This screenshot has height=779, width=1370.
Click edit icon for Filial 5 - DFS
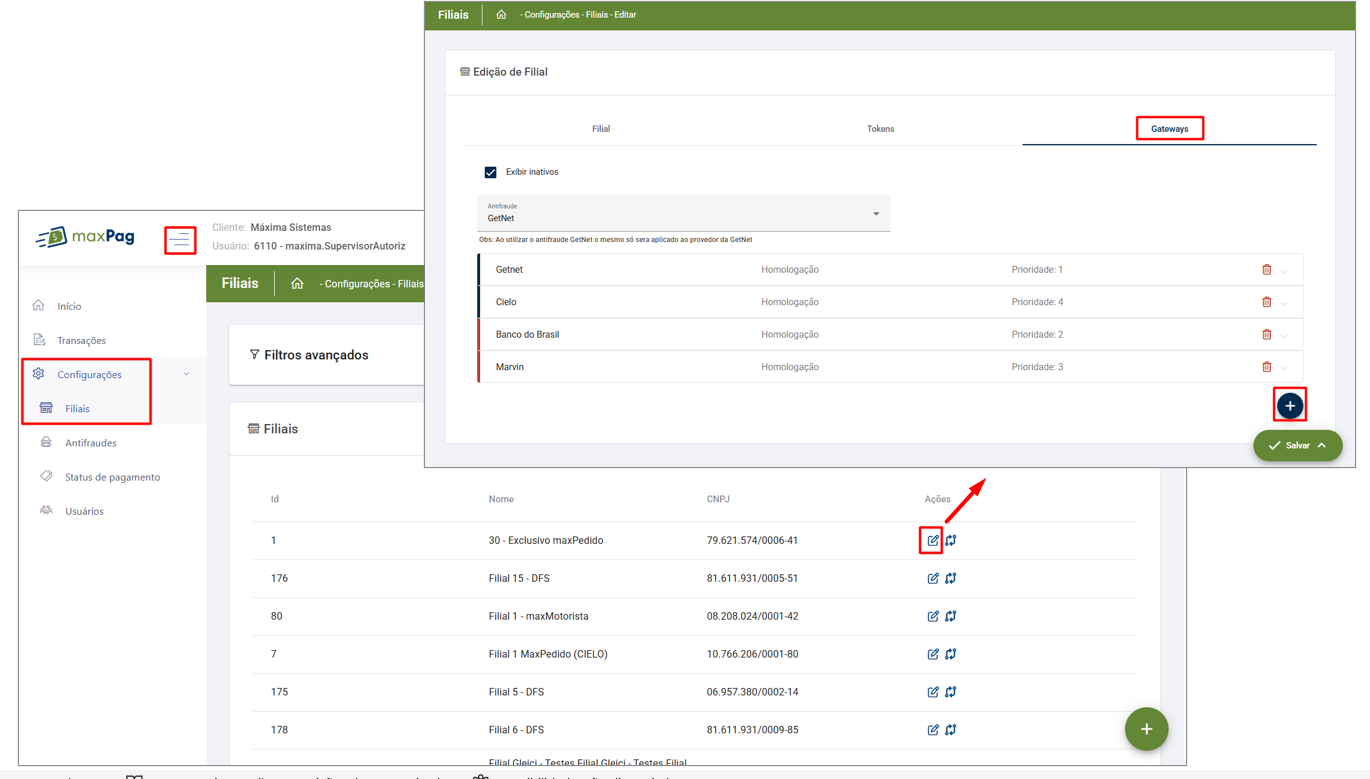pos(932,692)
